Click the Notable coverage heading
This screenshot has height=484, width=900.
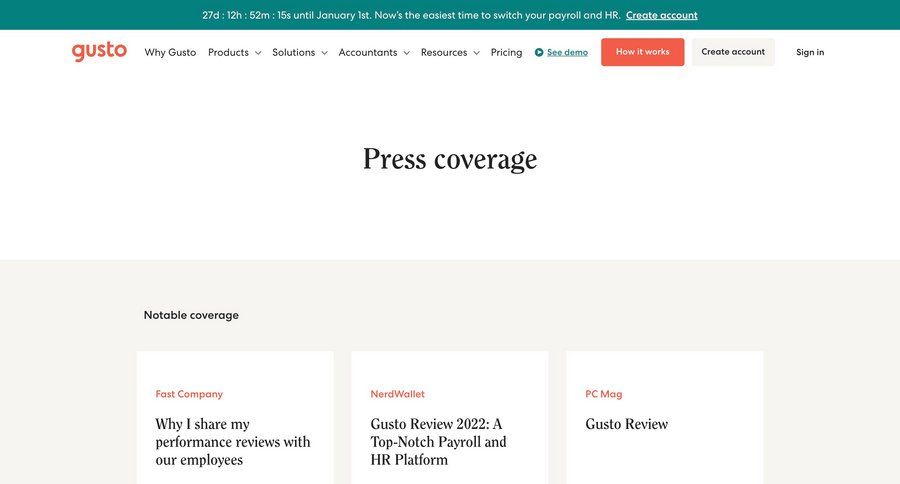pos(191,315)
